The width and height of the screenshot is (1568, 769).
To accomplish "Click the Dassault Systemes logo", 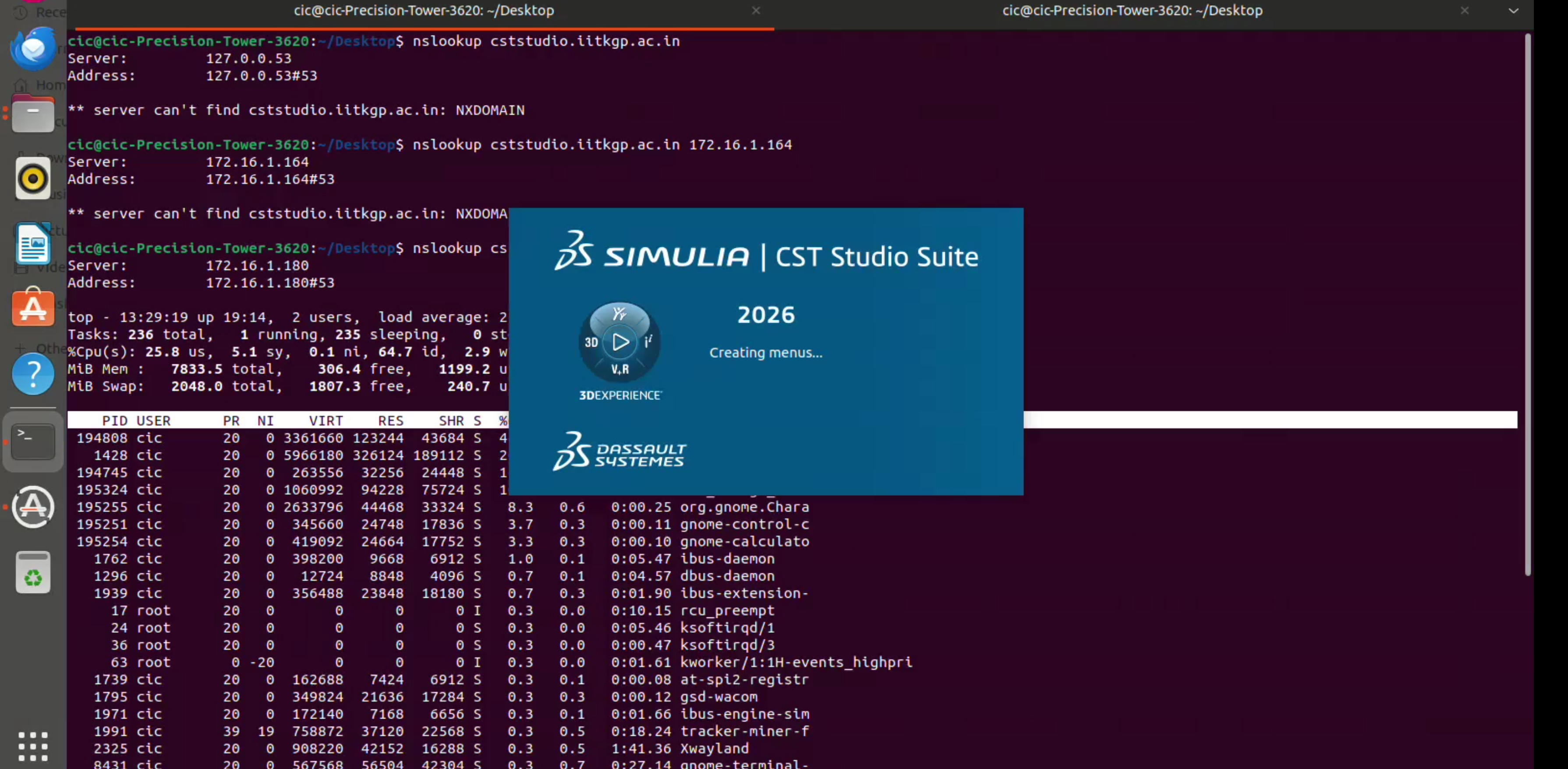I will pos(619,451).
